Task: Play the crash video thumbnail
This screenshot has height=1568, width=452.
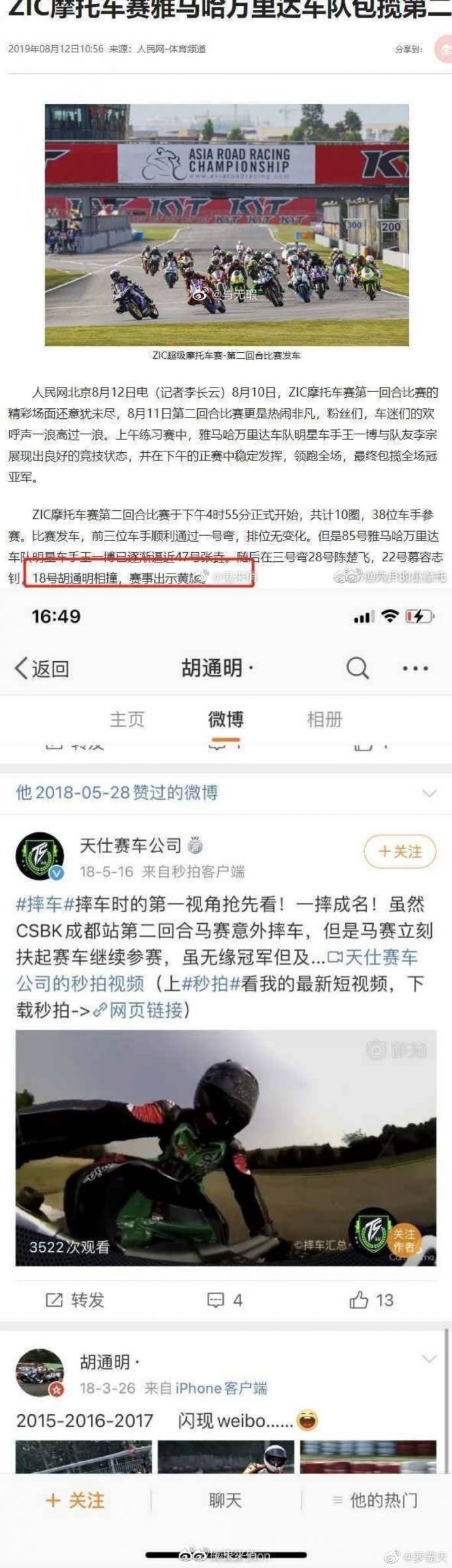Action: click(225, 1148)
